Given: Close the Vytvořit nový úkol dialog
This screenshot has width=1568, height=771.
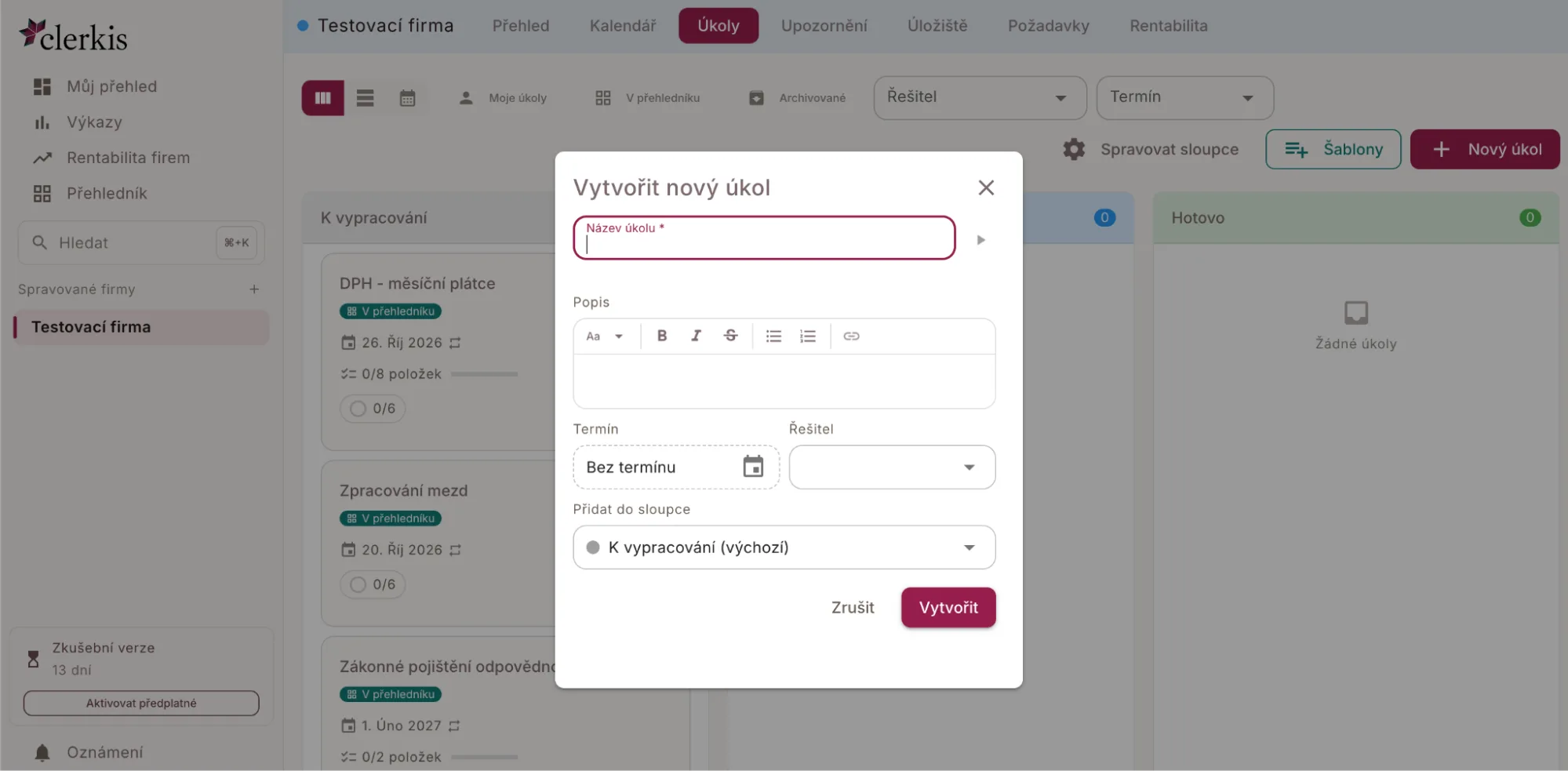Looking at the screenshot, I should click(986, 187).
